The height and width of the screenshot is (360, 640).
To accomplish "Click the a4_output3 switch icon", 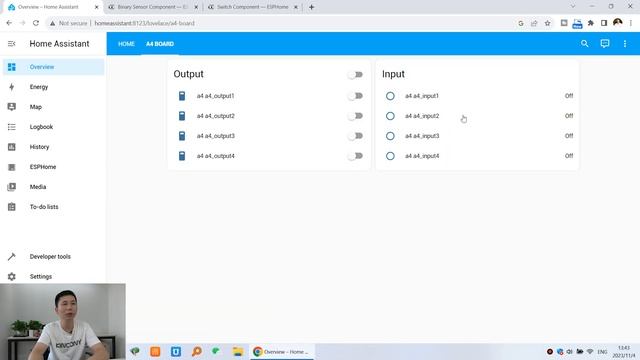I will pos(182,136).
